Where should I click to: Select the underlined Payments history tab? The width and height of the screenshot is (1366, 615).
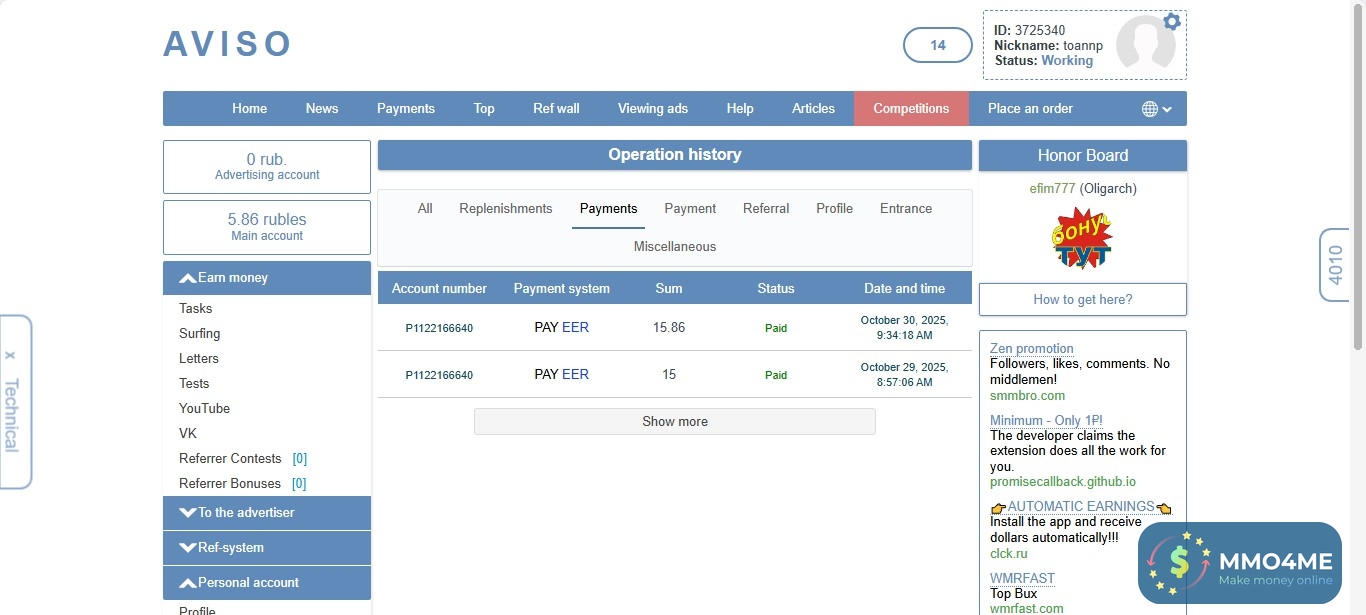click(x=608, y=209)
